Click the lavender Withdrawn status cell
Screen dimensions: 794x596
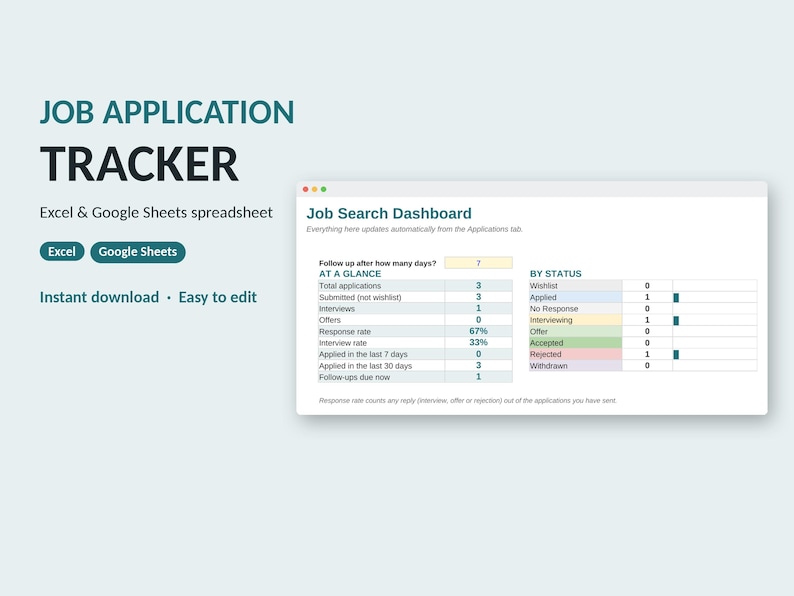click(576, 366)
